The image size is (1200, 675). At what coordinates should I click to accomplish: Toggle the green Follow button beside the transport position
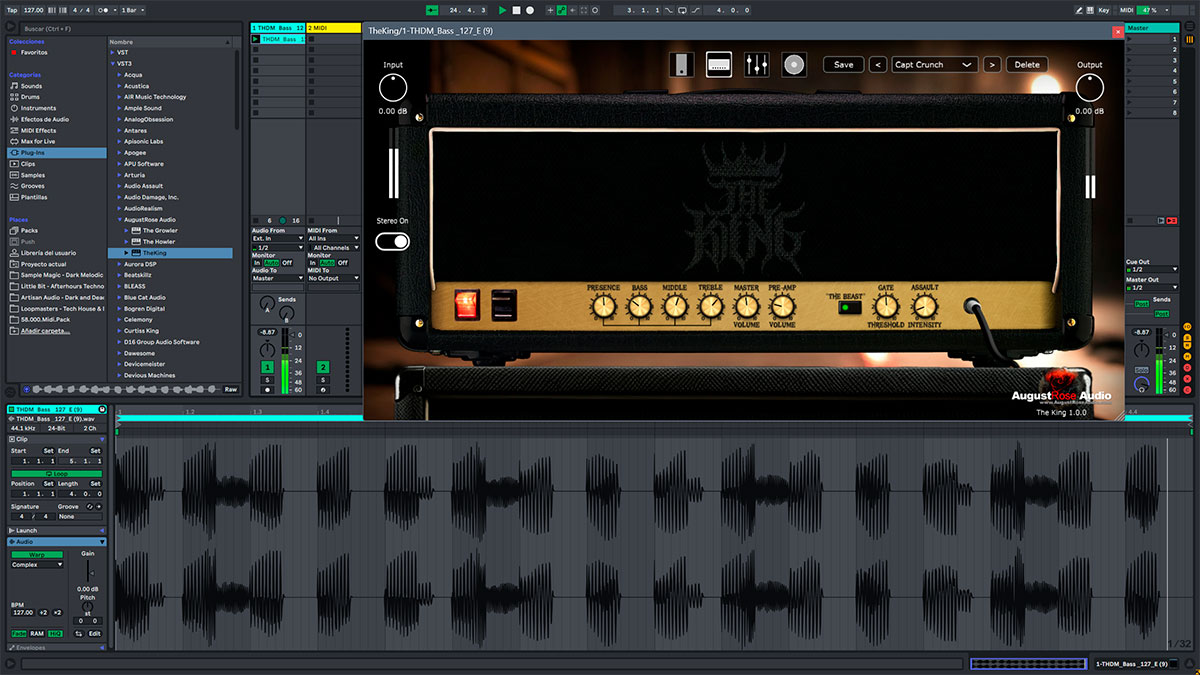(431, 10)
